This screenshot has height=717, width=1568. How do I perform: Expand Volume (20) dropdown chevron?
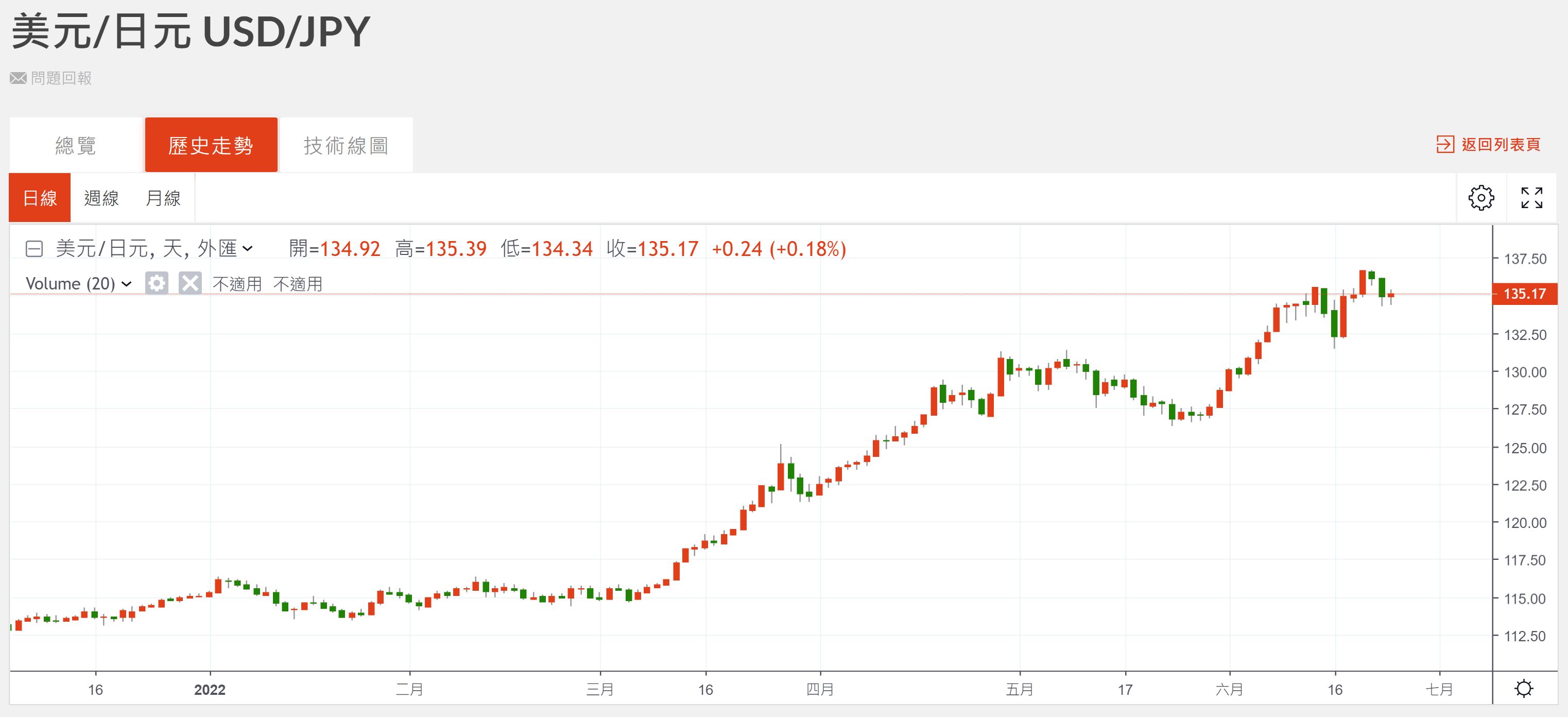(127, 284)
